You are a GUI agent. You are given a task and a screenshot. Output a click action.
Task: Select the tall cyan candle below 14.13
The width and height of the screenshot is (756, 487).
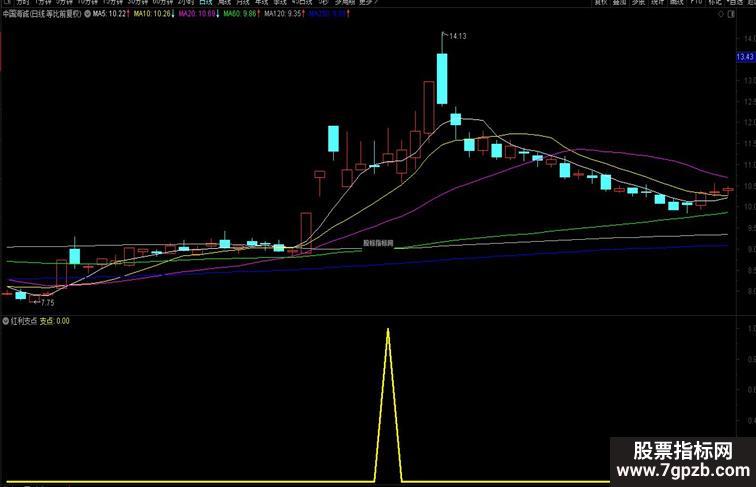click(x=442, y=79)
